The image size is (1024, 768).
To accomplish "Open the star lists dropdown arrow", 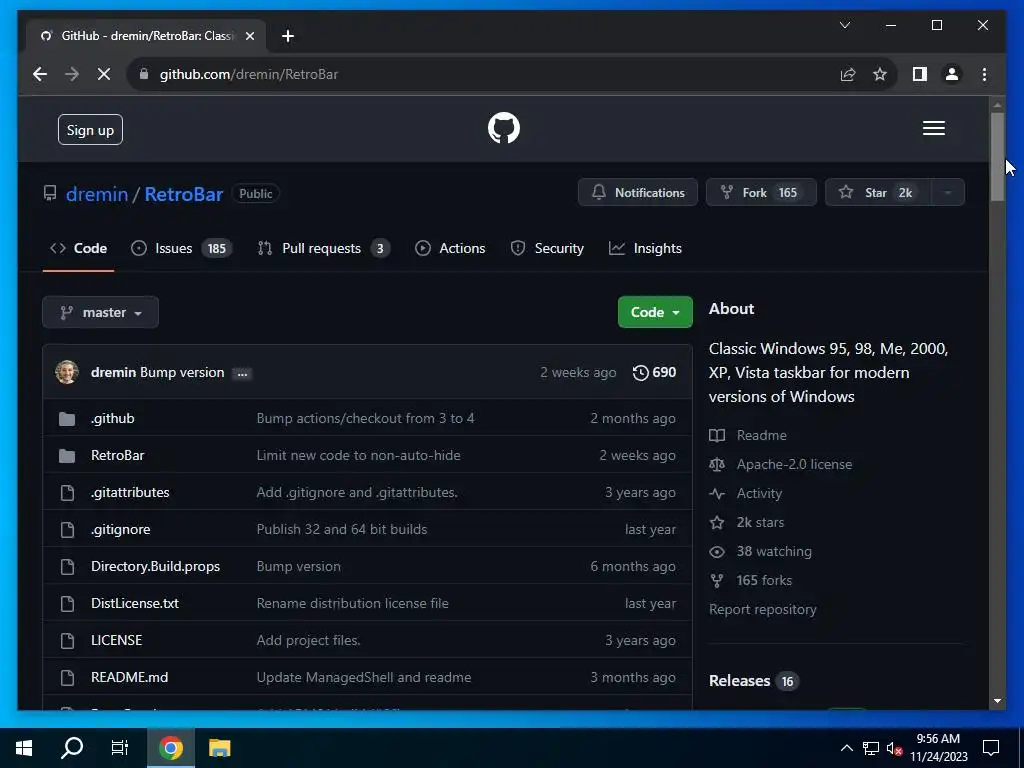I will [948, 193].
